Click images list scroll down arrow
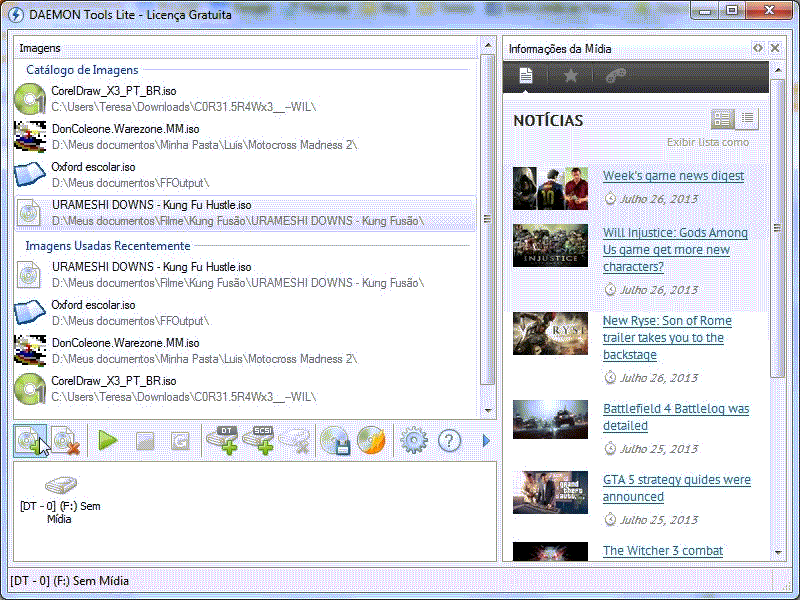 [x=488, y=410]
